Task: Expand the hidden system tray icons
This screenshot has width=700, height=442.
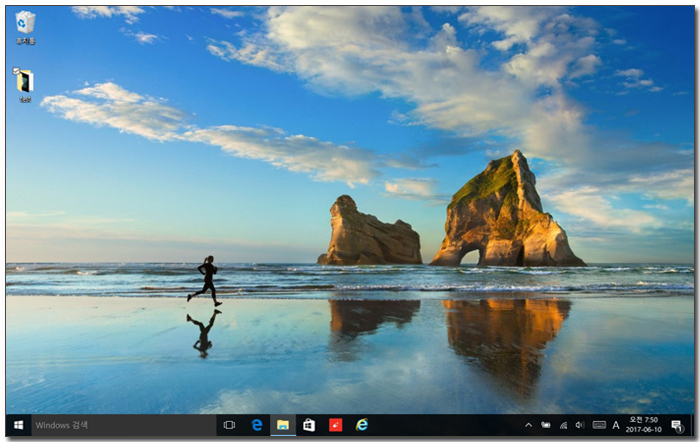Action: (529, 425)
